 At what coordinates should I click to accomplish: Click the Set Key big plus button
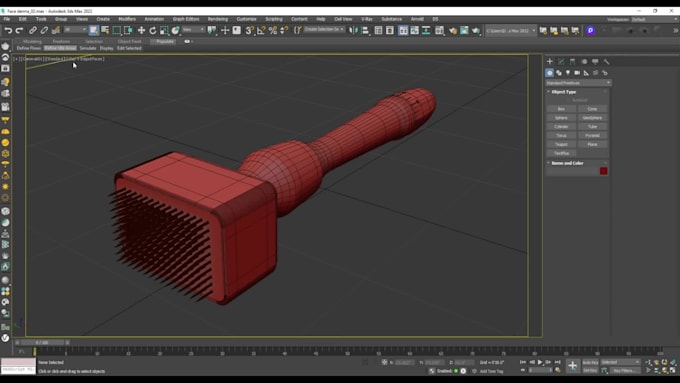click(572, 366)
